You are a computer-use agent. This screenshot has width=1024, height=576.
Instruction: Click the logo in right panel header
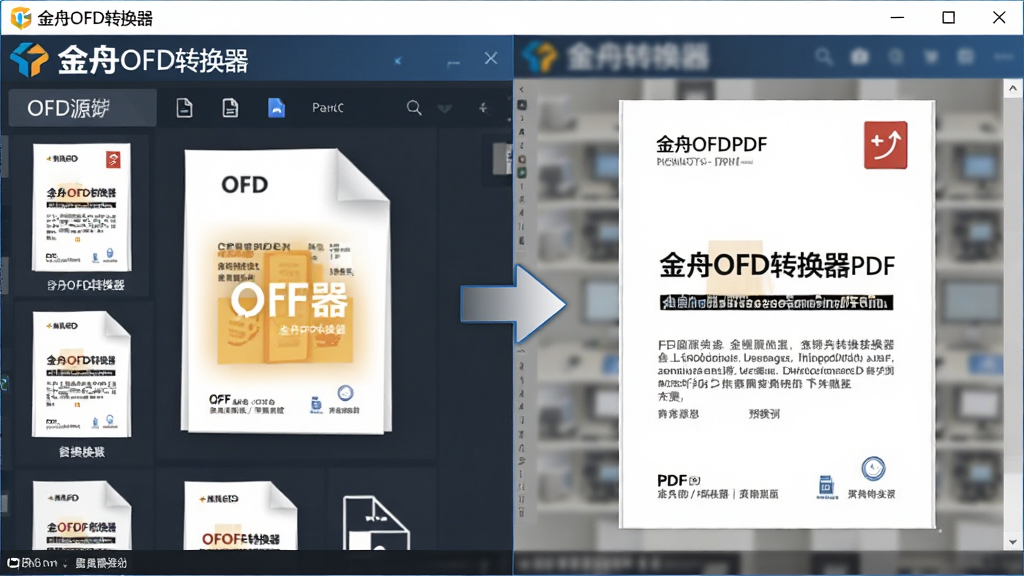coord(539,57)
